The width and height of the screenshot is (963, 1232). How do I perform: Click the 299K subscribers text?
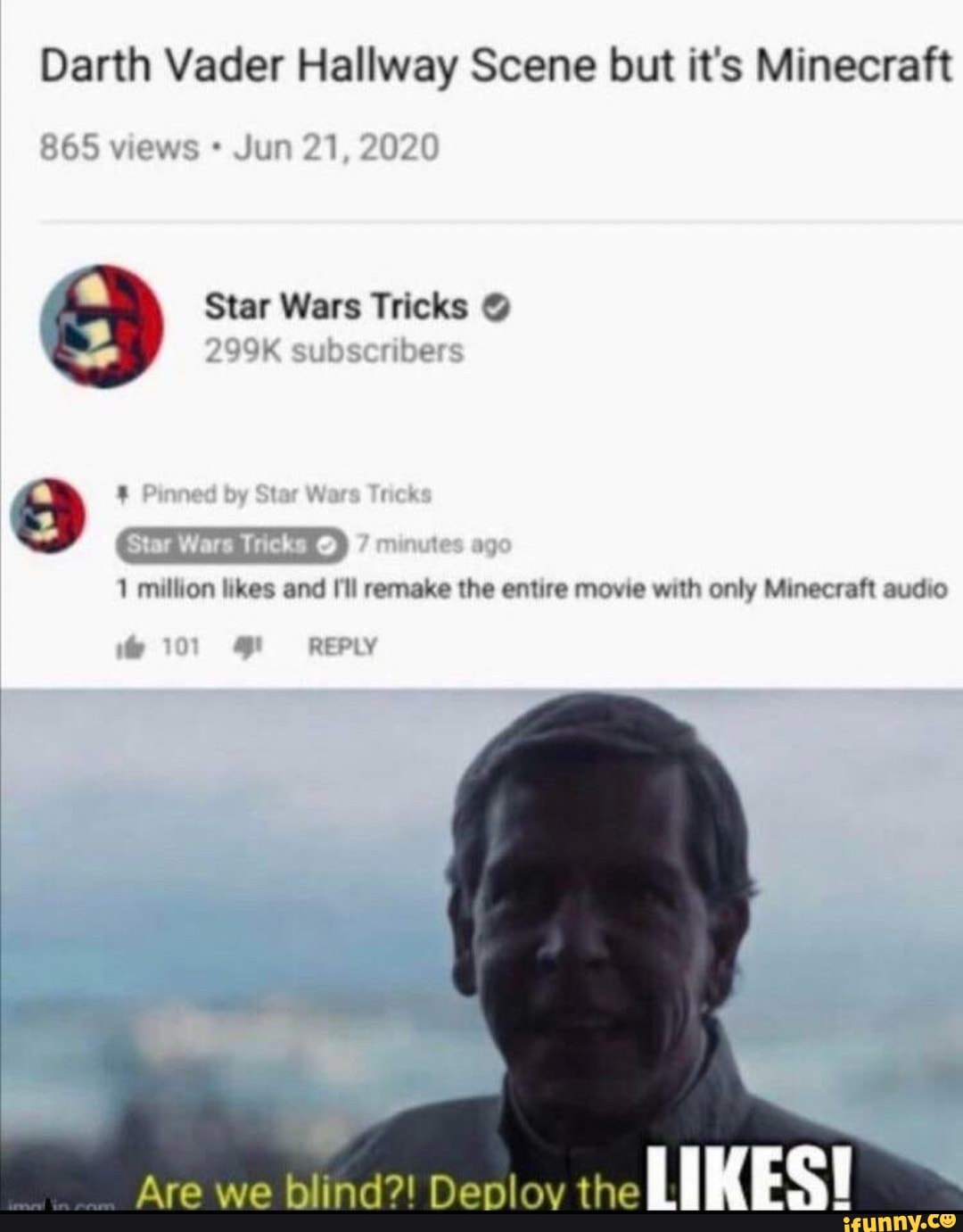pos(334,351)
